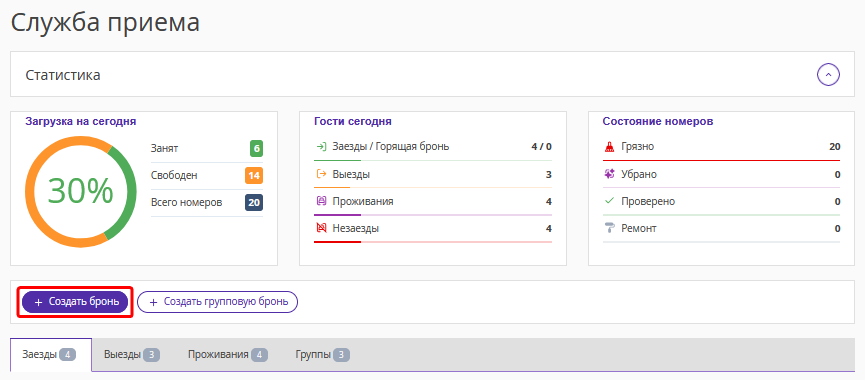Click the green Занят badge showing 6

point(256,149)
